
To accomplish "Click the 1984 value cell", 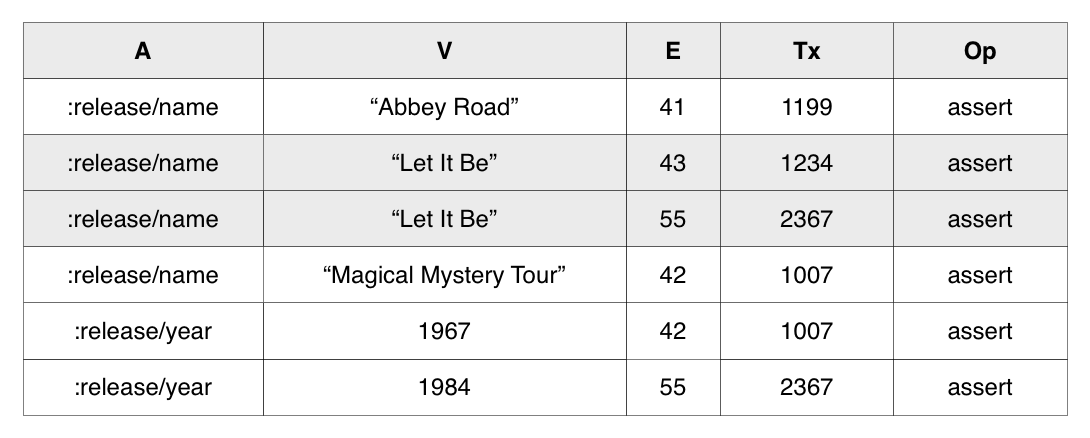I will pos(445,387).
